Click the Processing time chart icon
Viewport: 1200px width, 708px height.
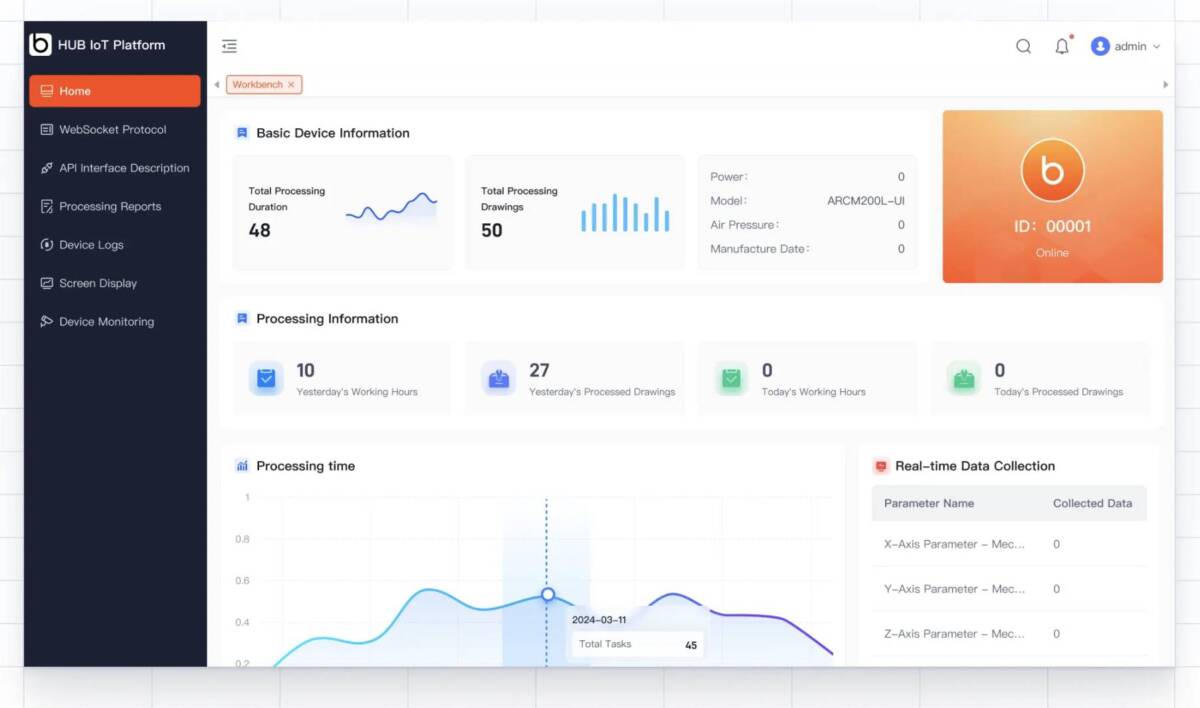click(x=242, y=466)
